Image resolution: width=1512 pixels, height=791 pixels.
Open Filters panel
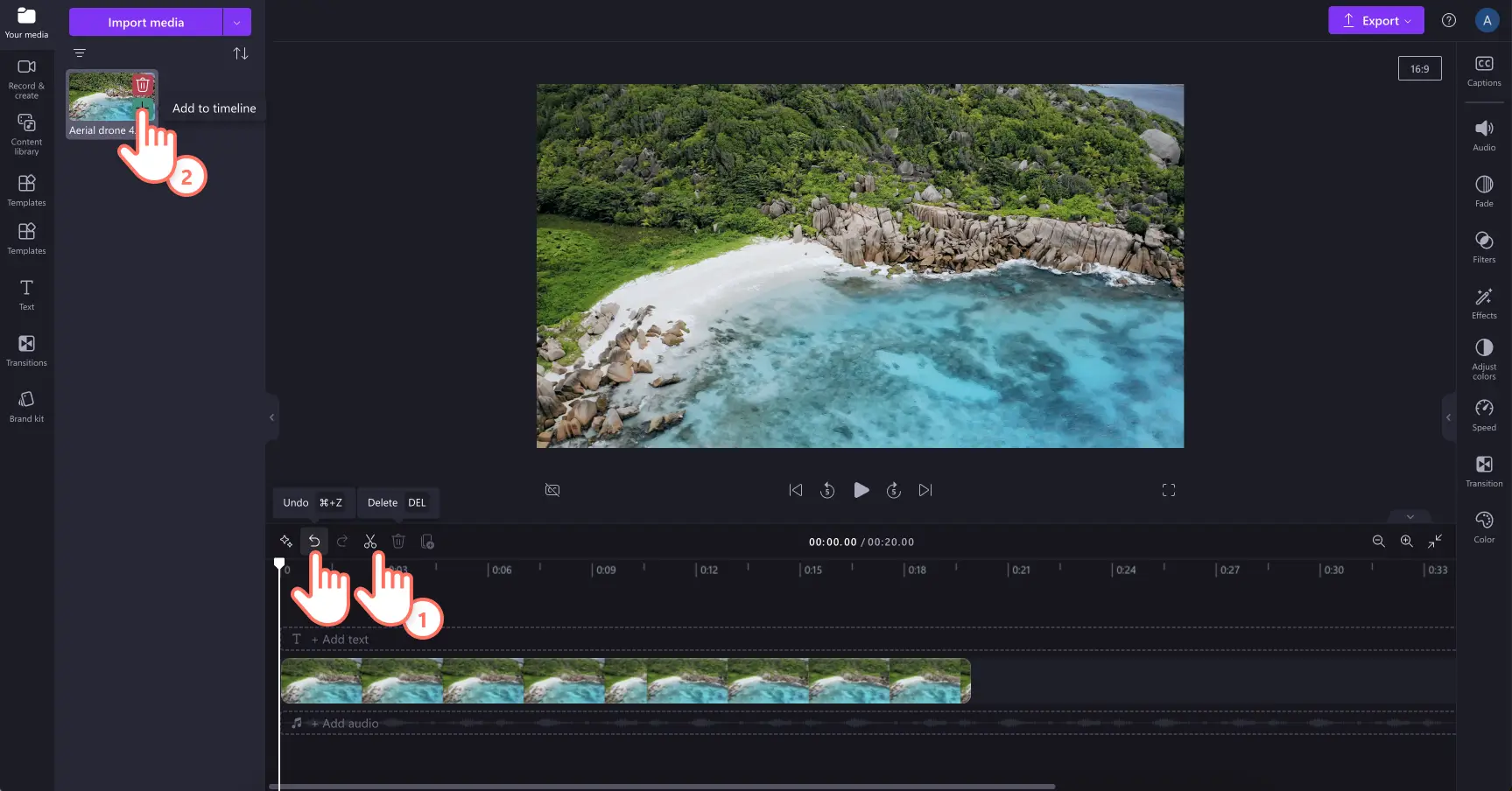pyautogui.click(x=1484, y=248)
